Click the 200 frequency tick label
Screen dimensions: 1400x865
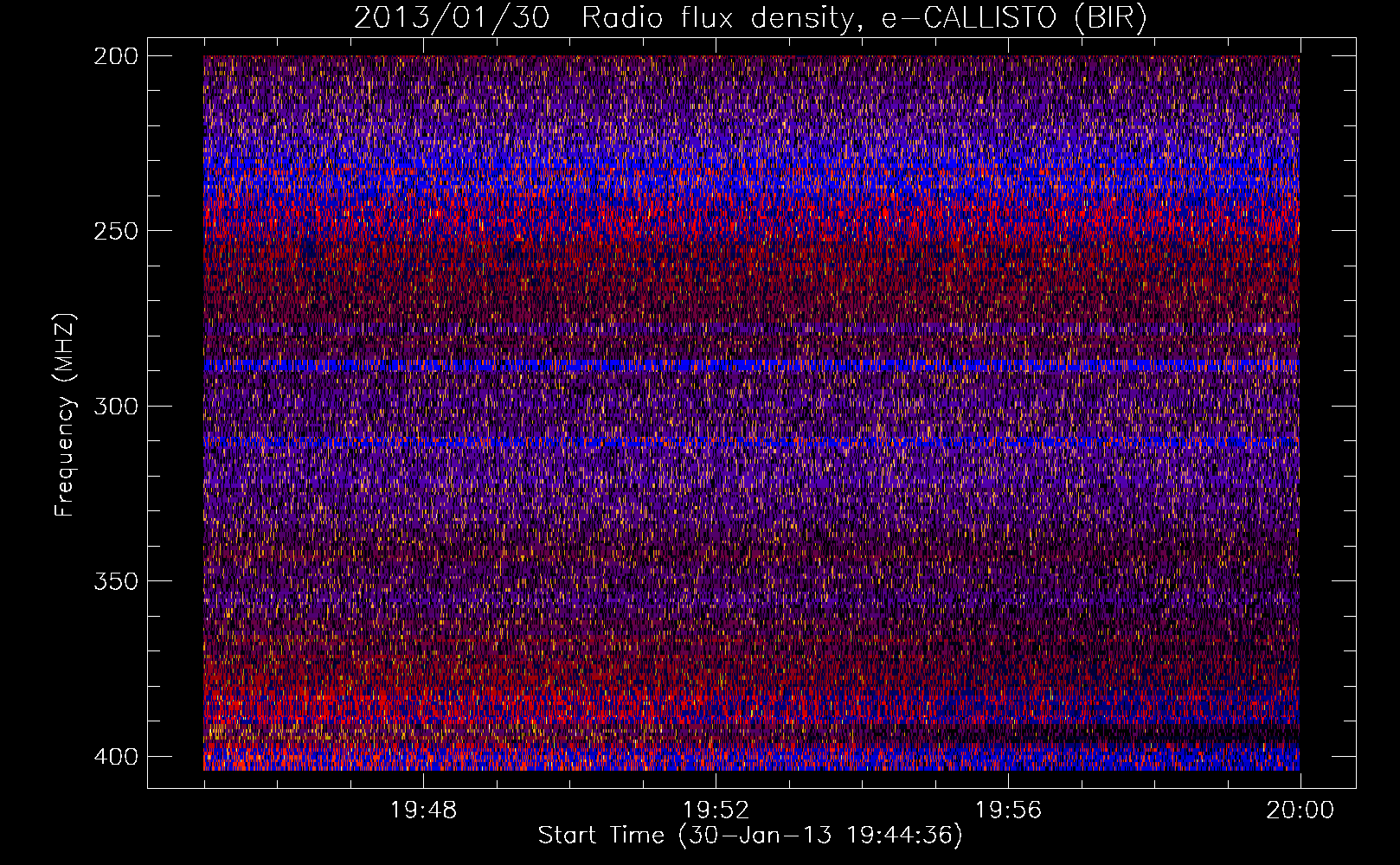[115, 56]
